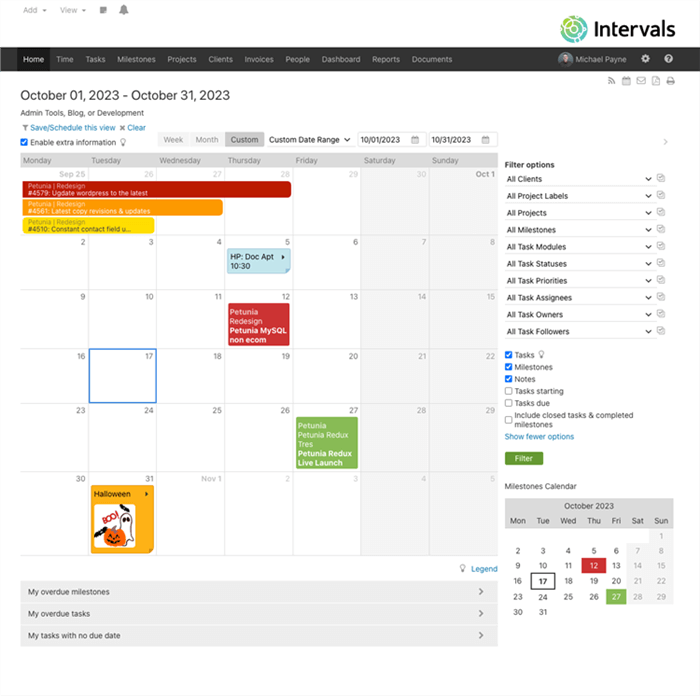Open the Add menu

(x=34, y=10)
